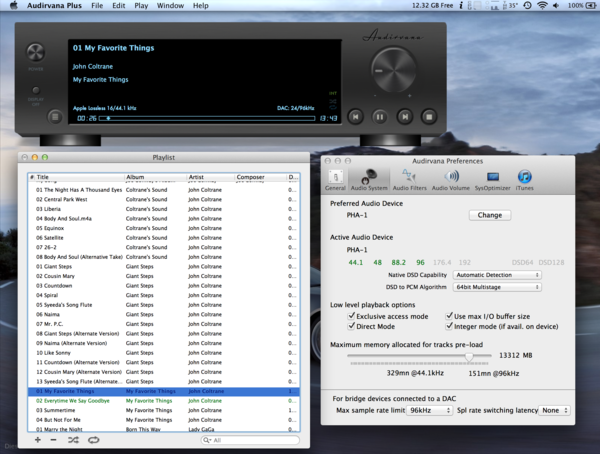Click the Power knob on the player

pyautogui.click(x=36, y=52)
